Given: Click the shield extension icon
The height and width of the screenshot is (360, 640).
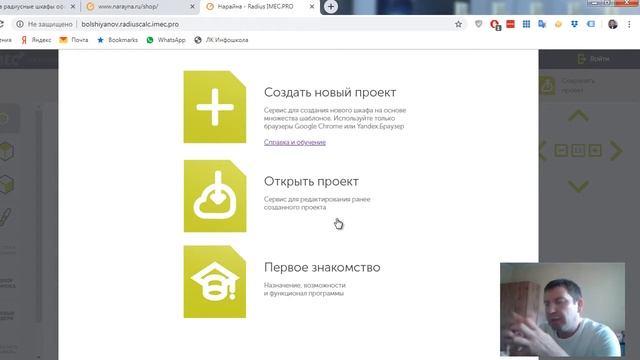Looking at the screenshot, I should point(478,24).
